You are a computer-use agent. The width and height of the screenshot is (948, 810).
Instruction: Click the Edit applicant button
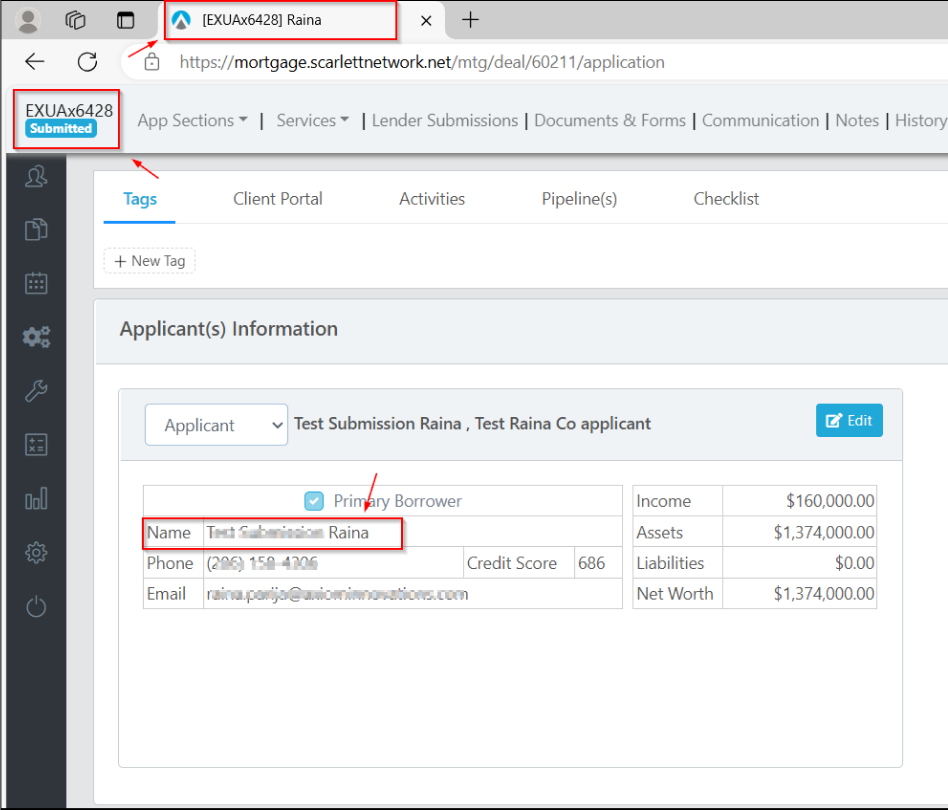pos(849,421)
